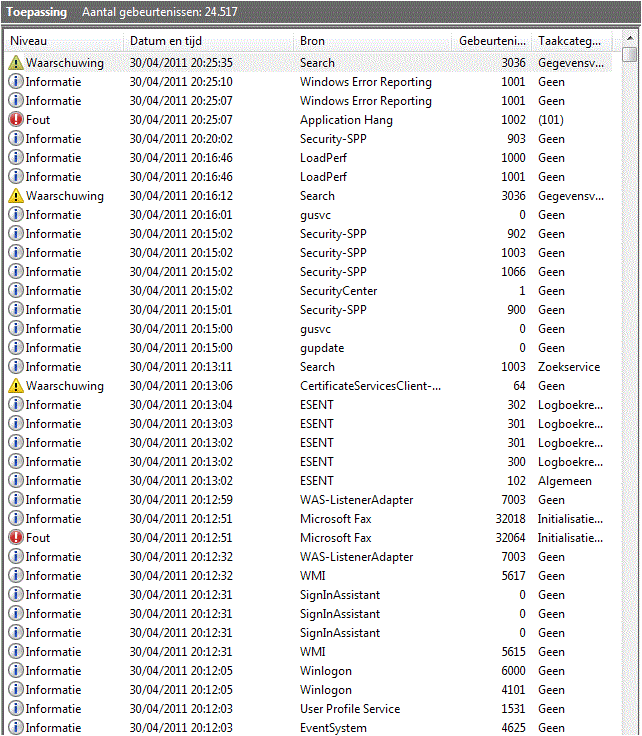The height and width of the screenshot is (736, 642).
Task: Sort by Datum en tijd column header
Action: point(208,41)
